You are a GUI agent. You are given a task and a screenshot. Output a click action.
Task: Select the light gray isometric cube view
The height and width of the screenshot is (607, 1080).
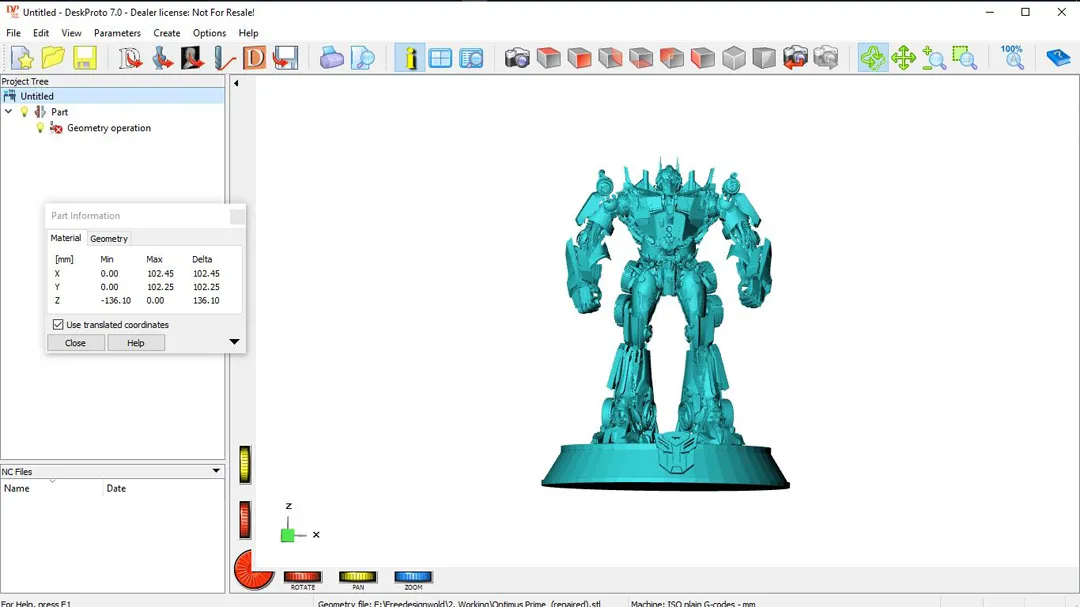(734, 58)
